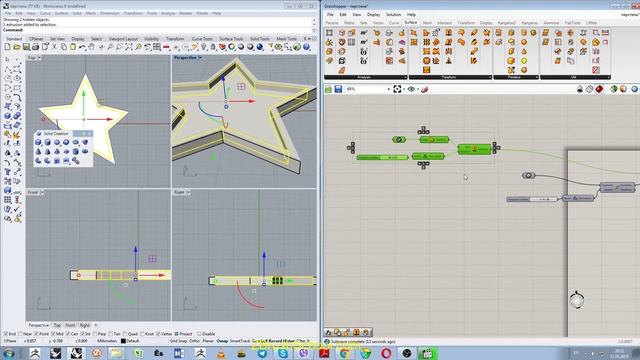Click 4 Viewports layout icon
The height and width of the screenshot is (360, 640).
click(157, 47)
